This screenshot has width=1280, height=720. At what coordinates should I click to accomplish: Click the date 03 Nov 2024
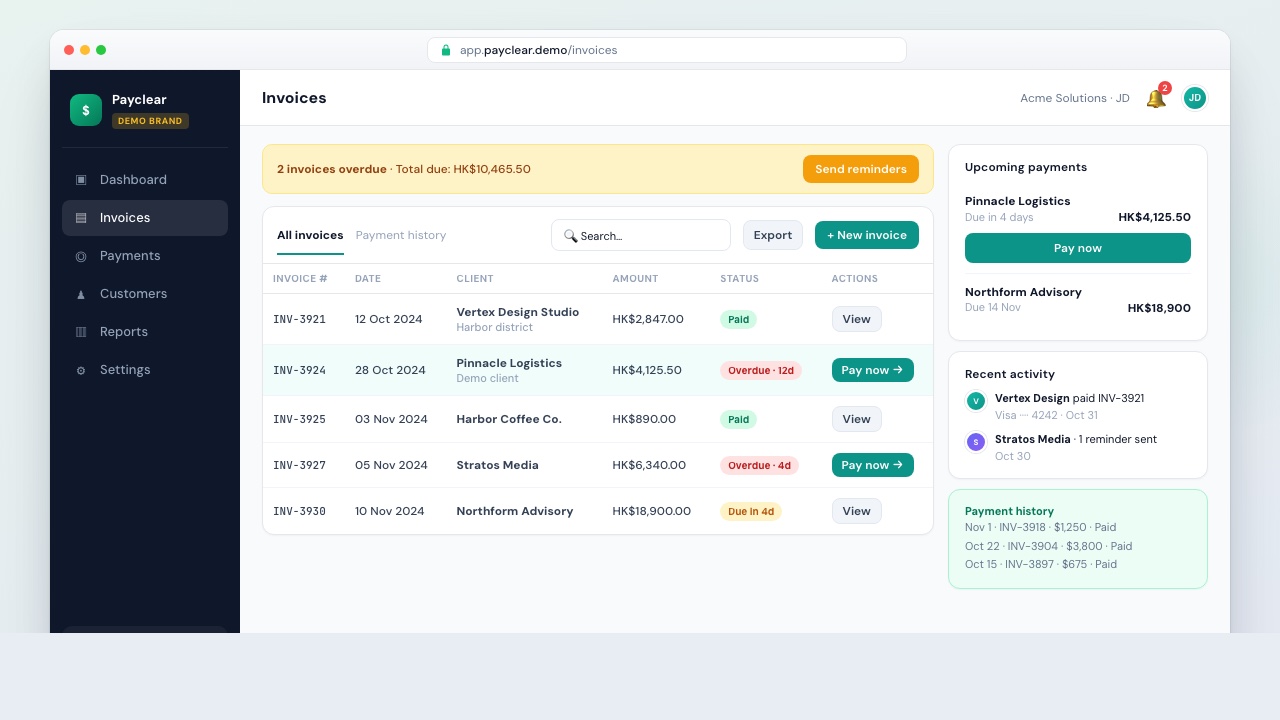(x=391, y=419)
